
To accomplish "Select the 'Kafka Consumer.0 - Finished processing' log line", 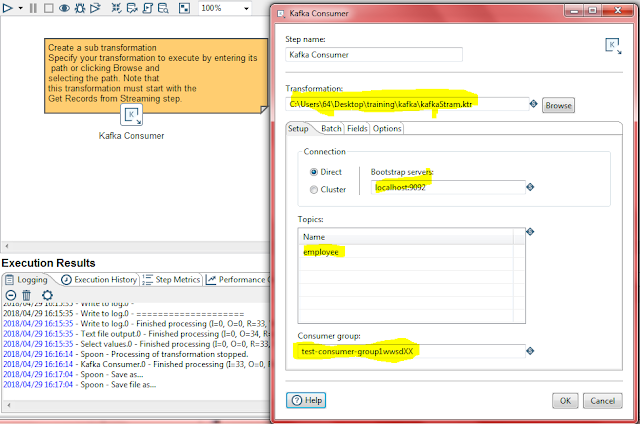I will point(136,364).
